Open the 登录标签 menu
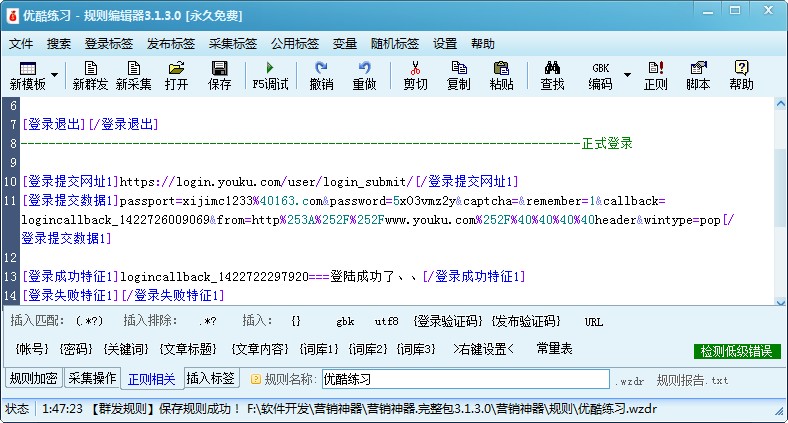Image resolution: width=788 pixels, height=423 pixels. 109,44
